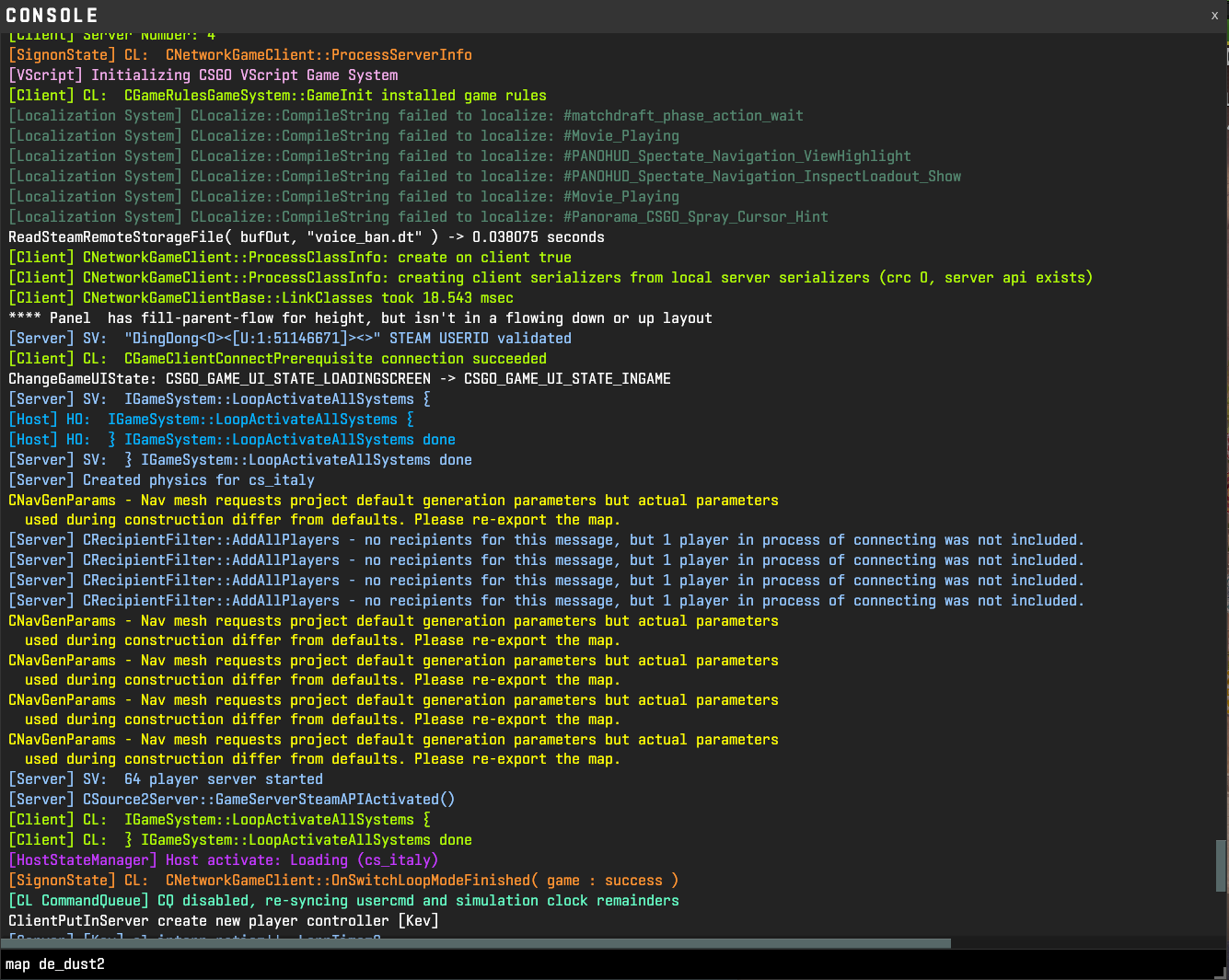Select the 'Created physics for cs_italy' line
The width and height of the screenshot is (1229, 980).
coord(161,480)
